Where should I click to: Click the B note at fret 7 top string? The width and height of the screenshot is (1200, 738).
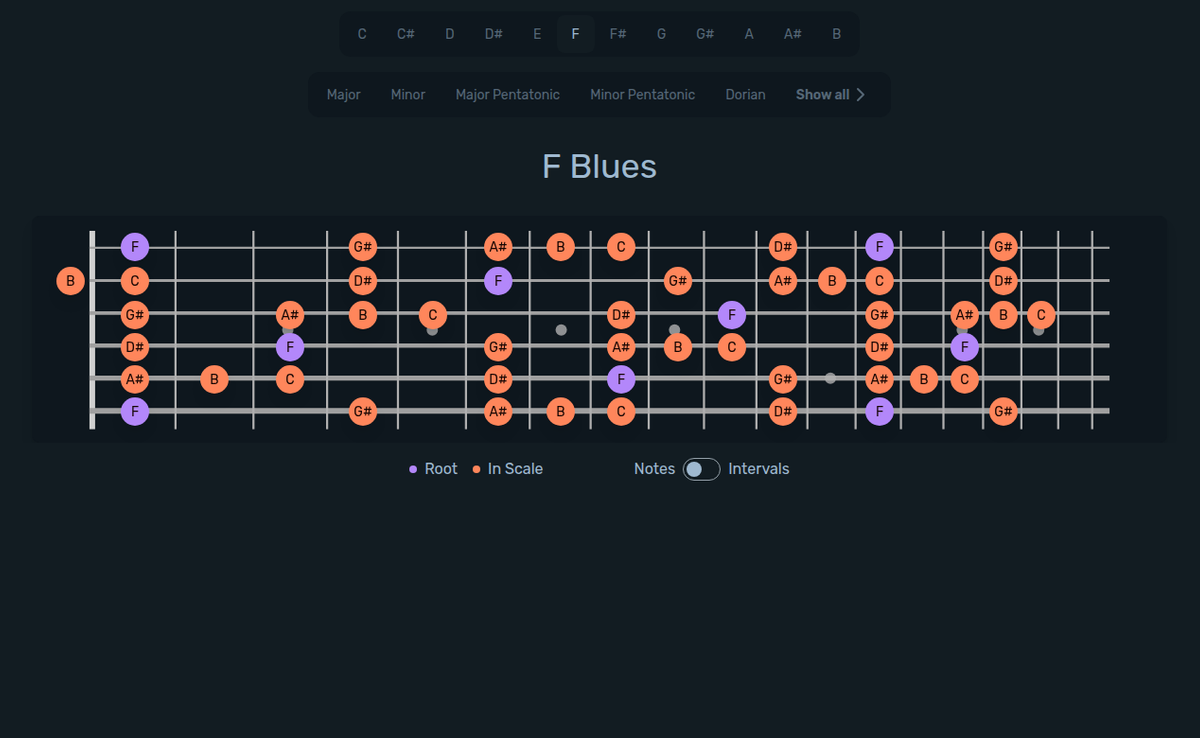(561, 246)
